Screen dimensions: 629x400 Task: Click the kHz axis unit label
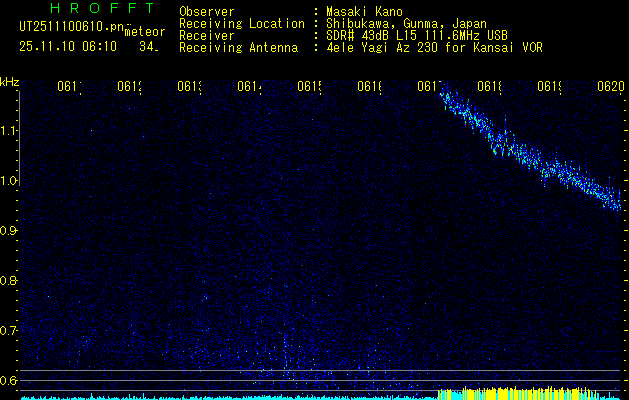(10, 83)
